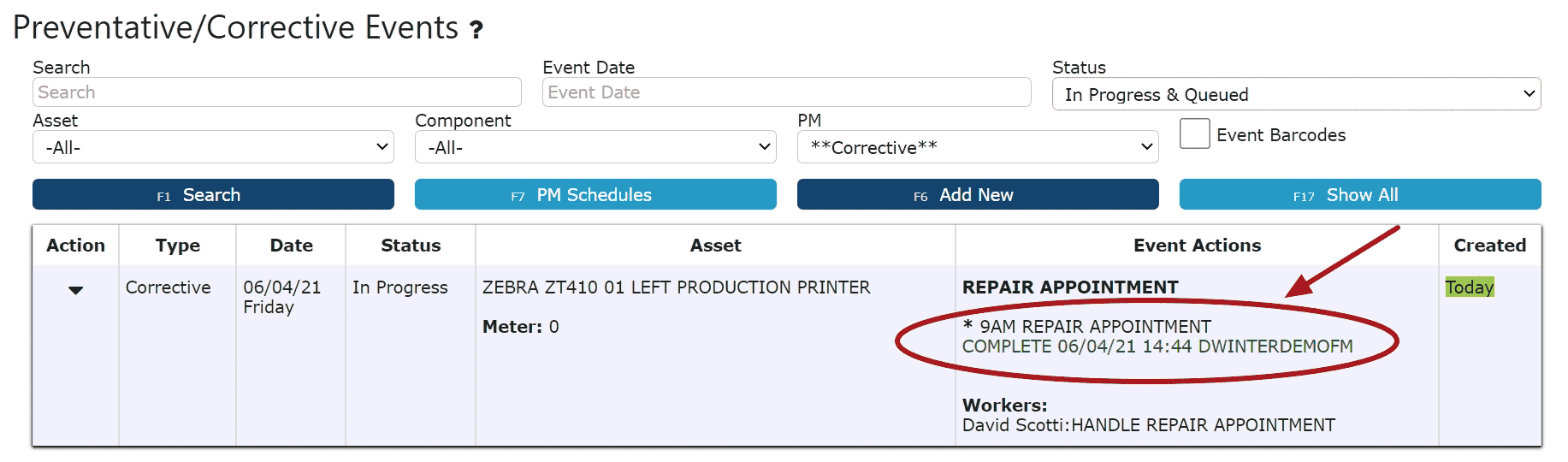This screenshot has height=462, width=1568.
Task: Click the Add New button
Action: pyautogui.click(x=977, y=195)
